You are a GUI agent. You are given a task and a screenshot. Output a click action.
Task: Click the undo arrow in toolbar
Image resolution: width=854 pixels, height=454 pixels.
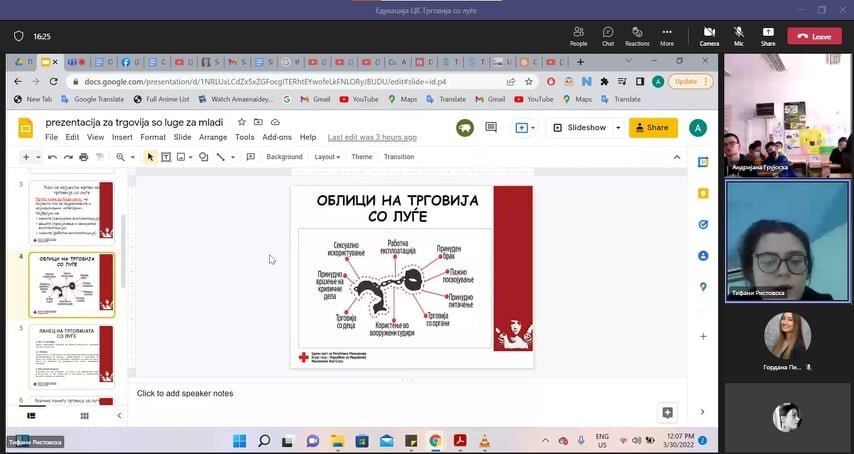pyautogui.click(x=52, y=157)
